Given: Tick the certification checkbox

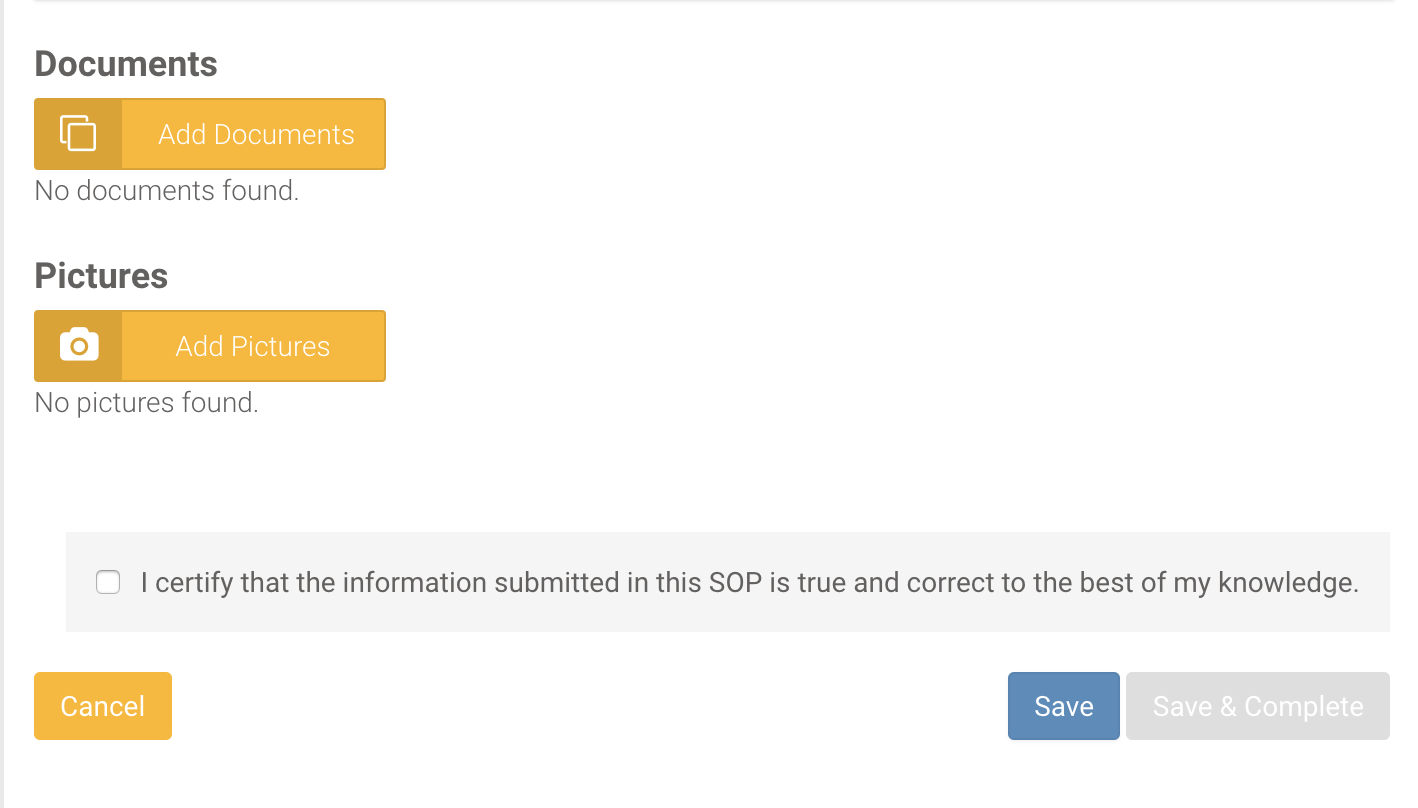Looking at the screenshot, I should click(108, 582).
